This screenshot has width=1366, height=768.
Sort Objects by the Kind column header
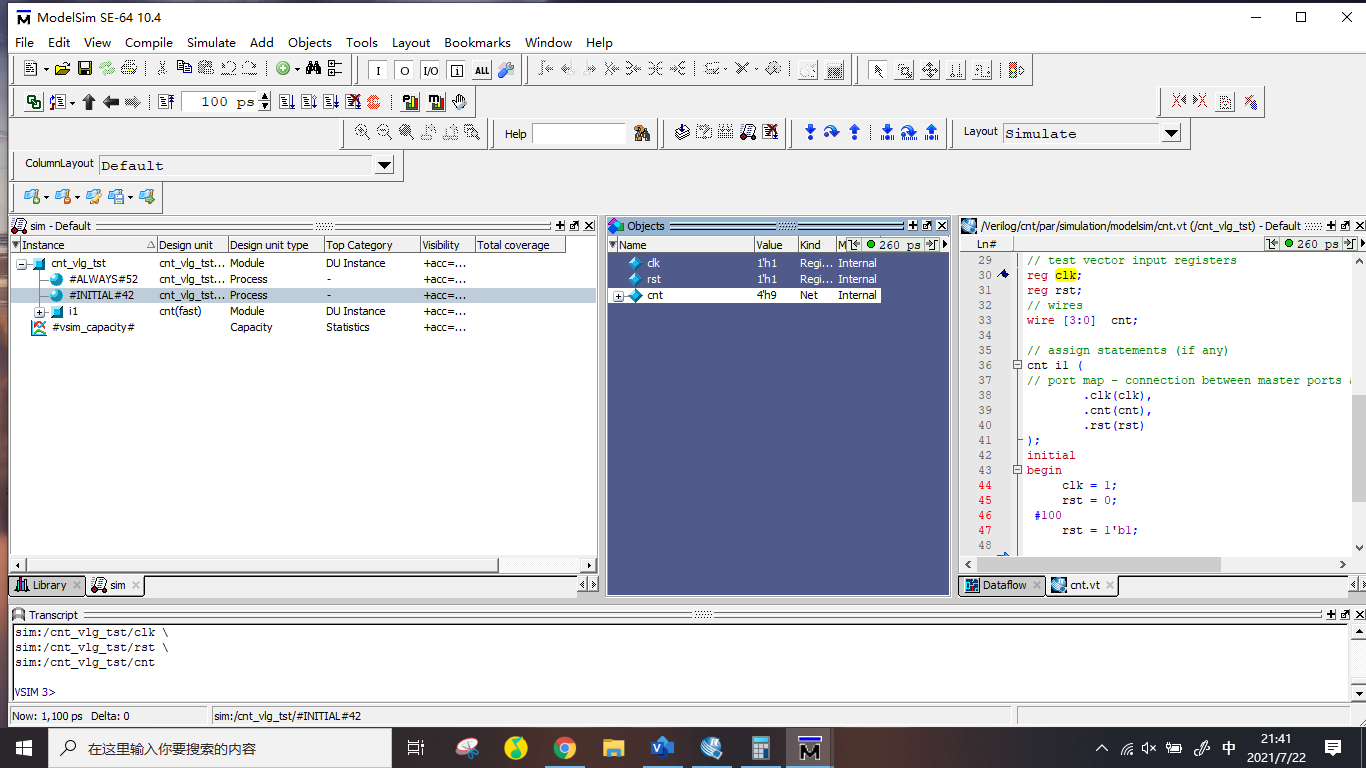tap(816, 245)
